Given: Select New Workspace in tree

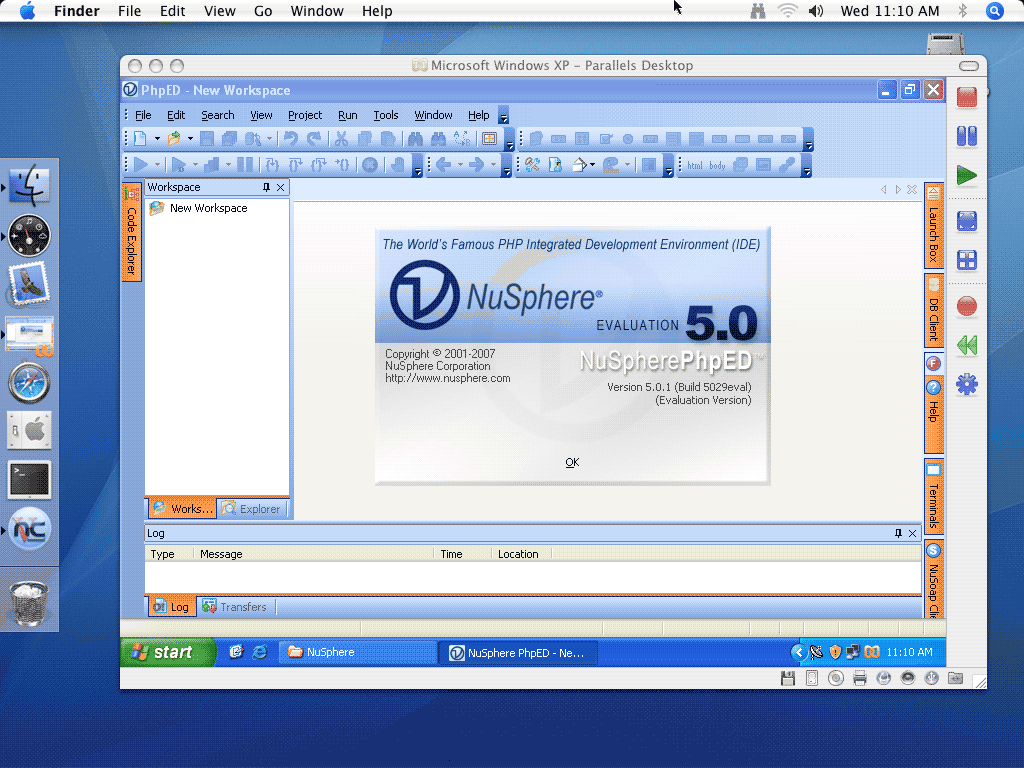Looking at the screenshot, I should [x=208, y=208].
